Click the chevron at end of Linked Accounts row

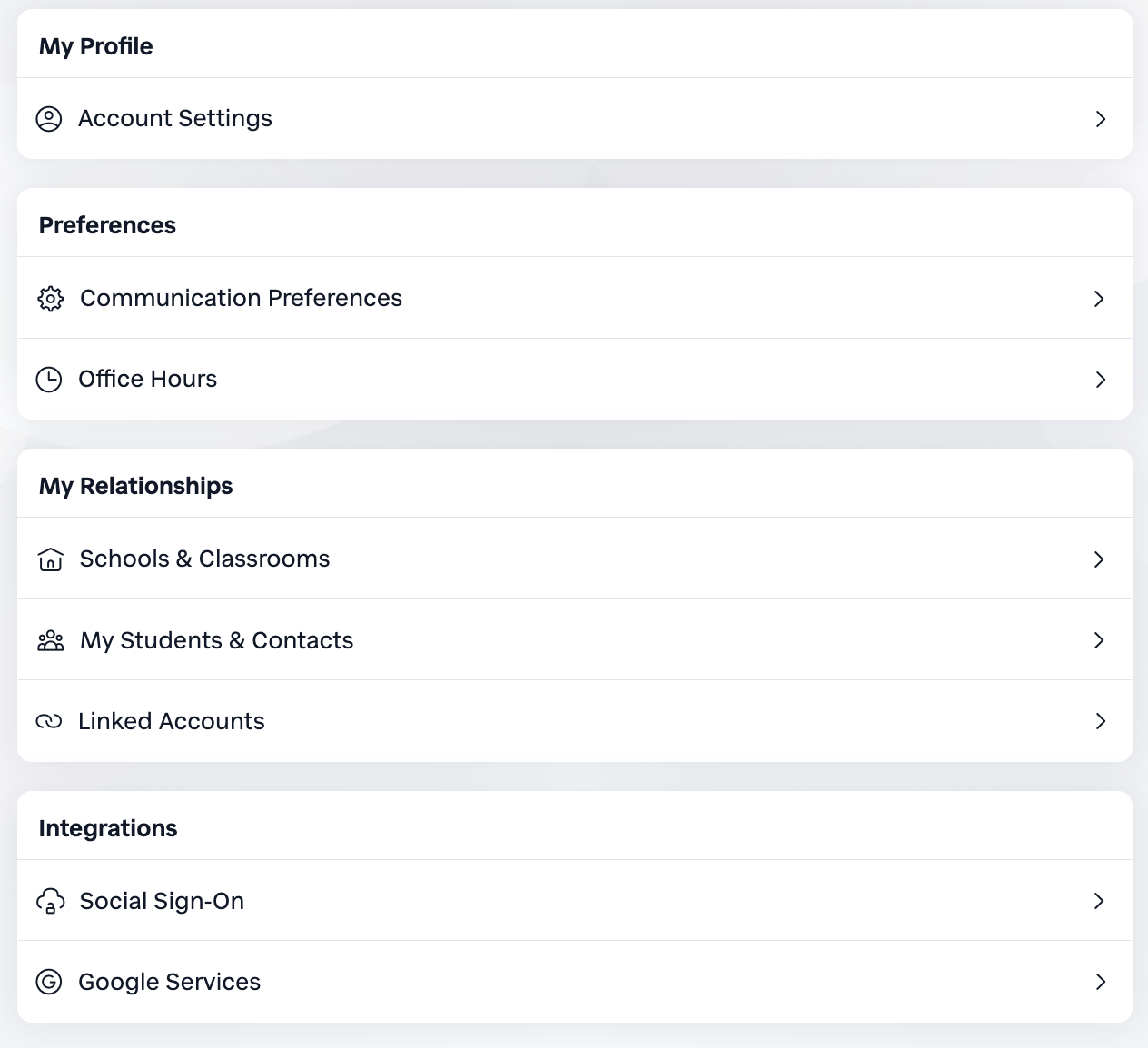click(1100, 721)
